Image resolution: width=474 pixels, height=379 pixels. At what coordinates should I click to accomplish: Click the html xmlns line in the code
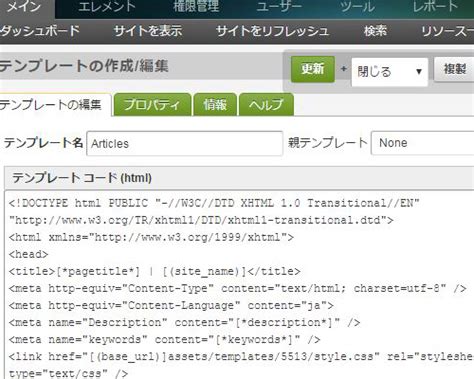pos(151,237)
